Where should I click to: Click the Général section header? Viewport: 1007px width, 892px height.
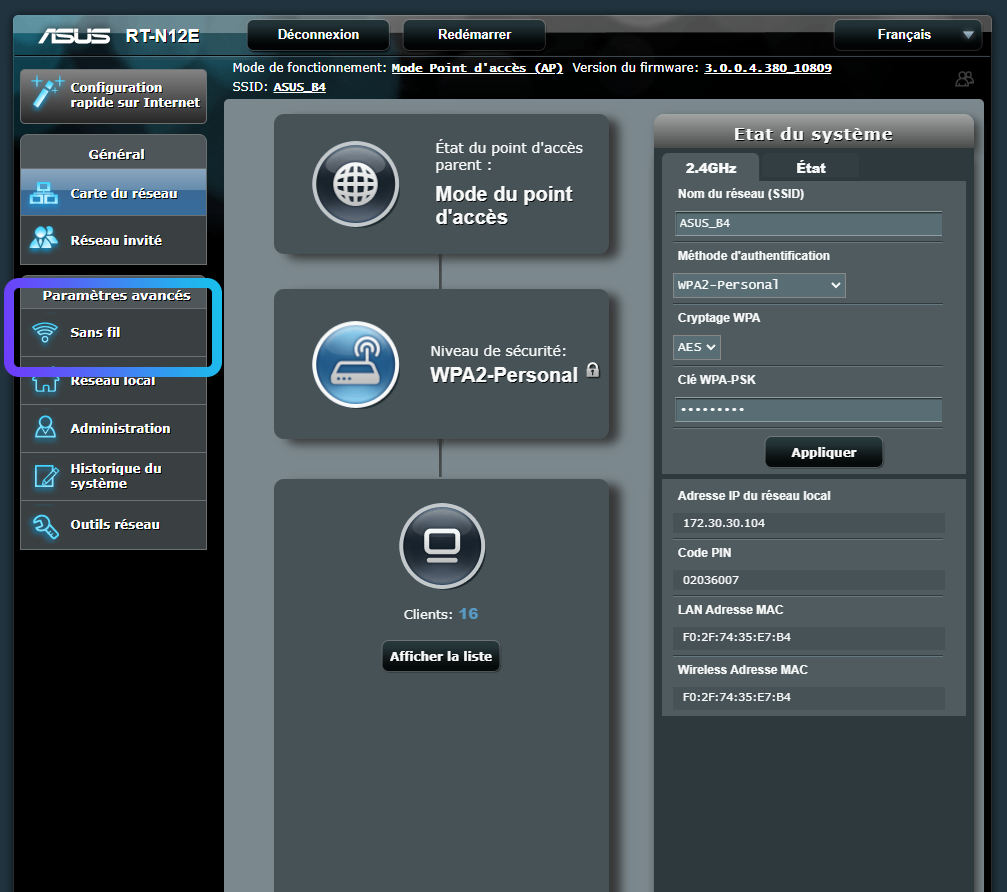116,154
